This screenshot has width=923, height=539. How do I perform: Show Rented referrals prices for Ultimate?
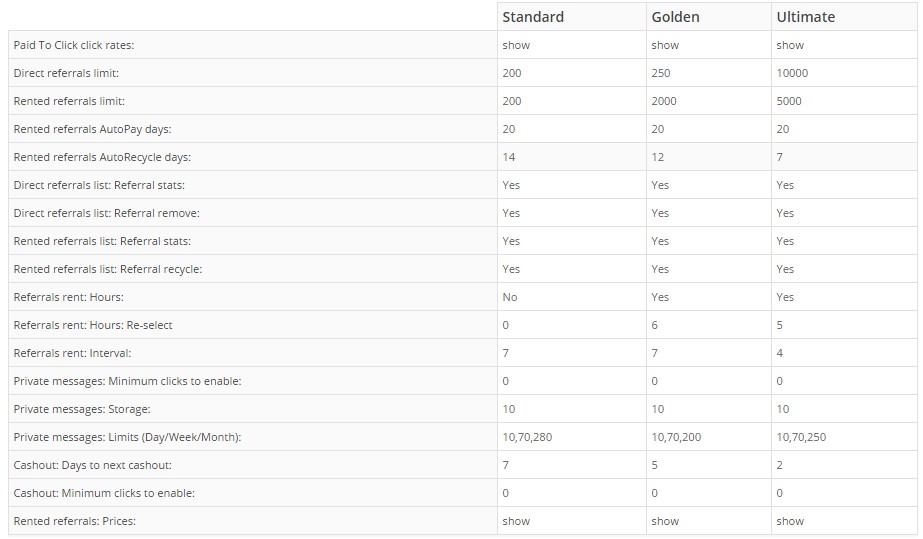coord(790,521)
